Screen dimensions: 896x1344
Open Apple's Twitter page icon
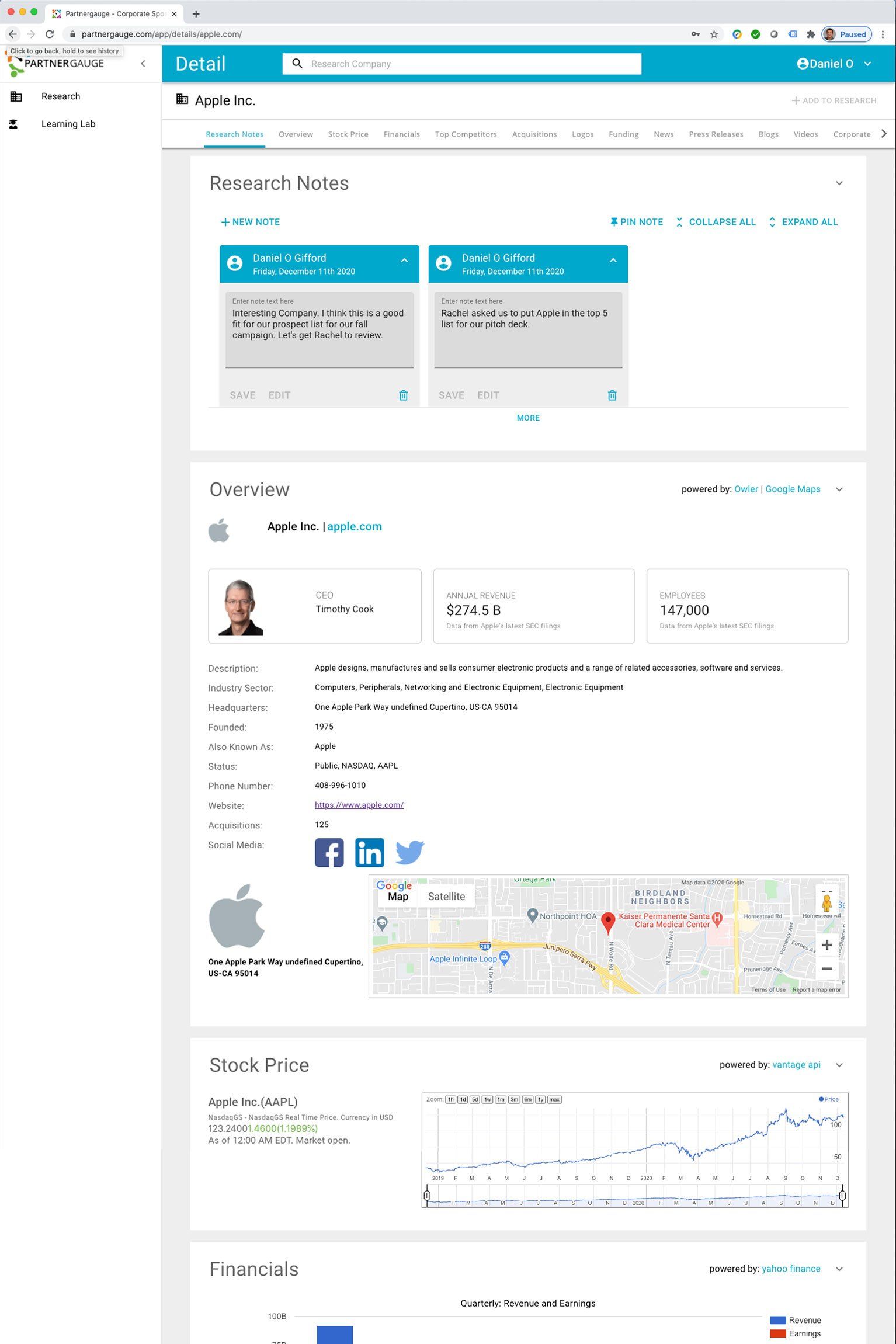click(x=410, y=853)
